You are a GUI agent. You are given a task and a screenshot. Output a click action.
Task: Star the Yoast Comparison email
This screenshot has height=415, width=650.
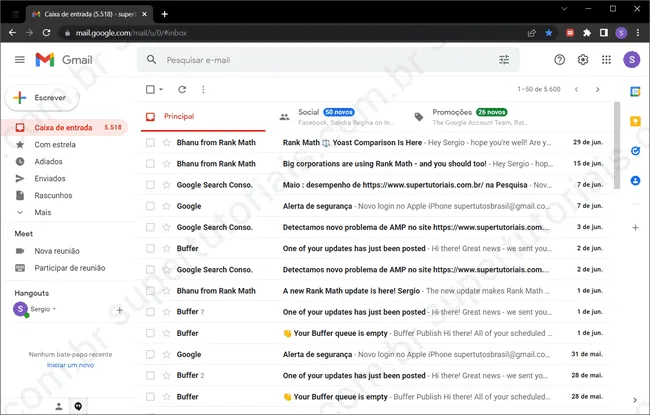166,143
